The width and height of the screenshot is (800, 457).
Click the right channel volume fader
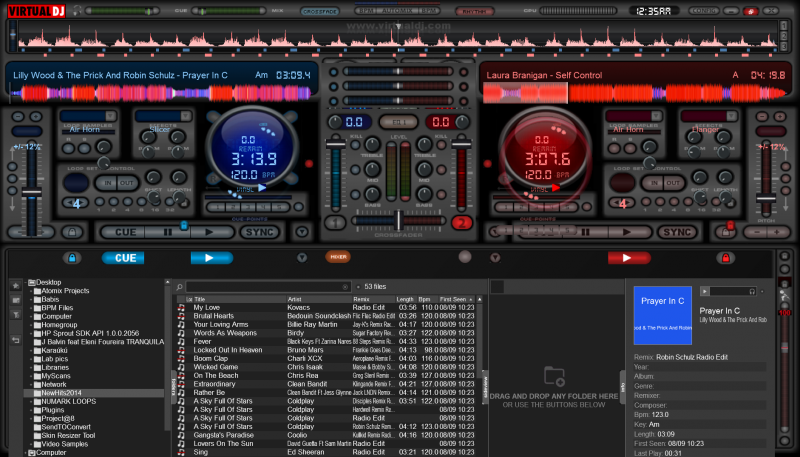[x=461, y=145]
